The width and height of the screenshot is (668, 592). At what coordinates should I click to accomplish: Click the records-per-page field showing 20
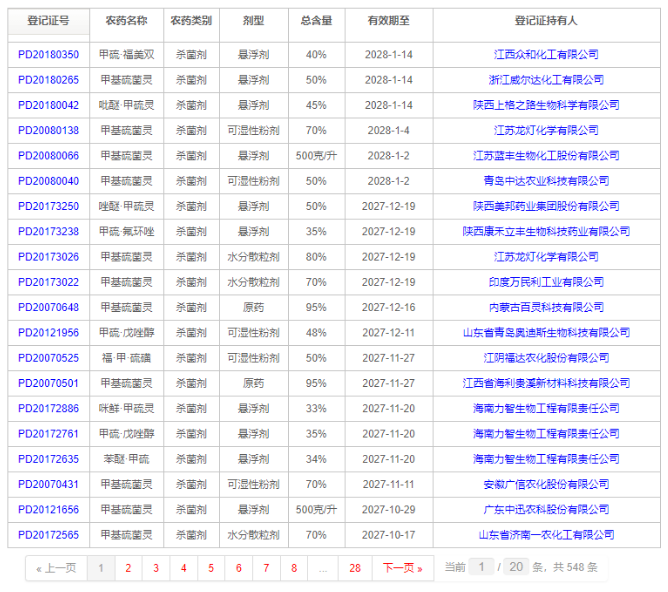516,567
